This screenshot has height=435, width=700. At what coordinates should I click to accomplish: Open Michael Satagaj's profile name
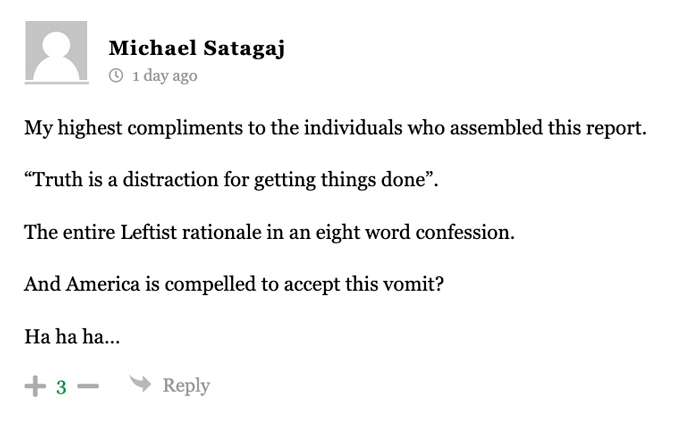[196, 48]
